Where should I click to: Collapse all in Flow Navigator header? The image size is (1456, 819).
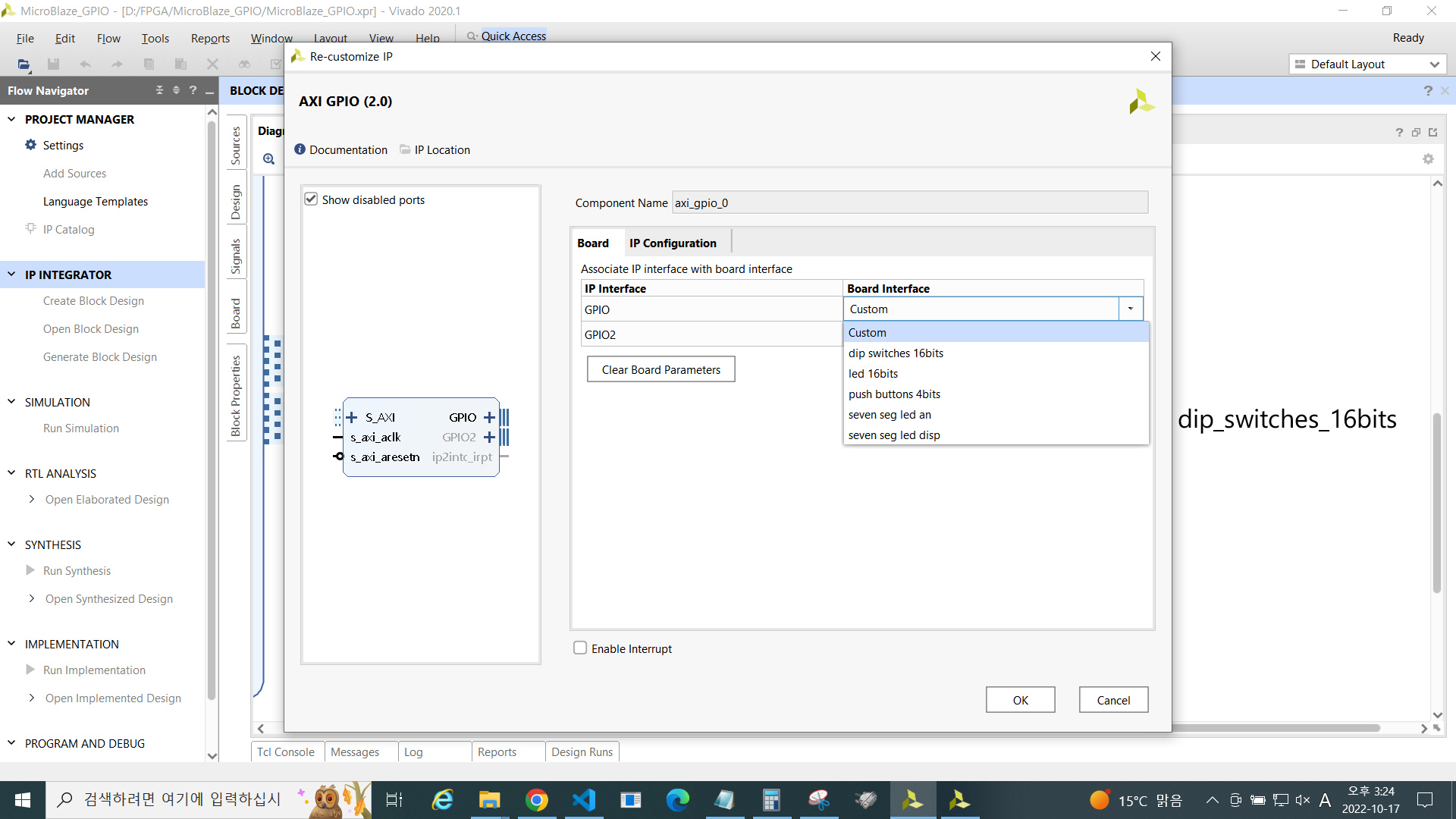click(x=159, y=90)
